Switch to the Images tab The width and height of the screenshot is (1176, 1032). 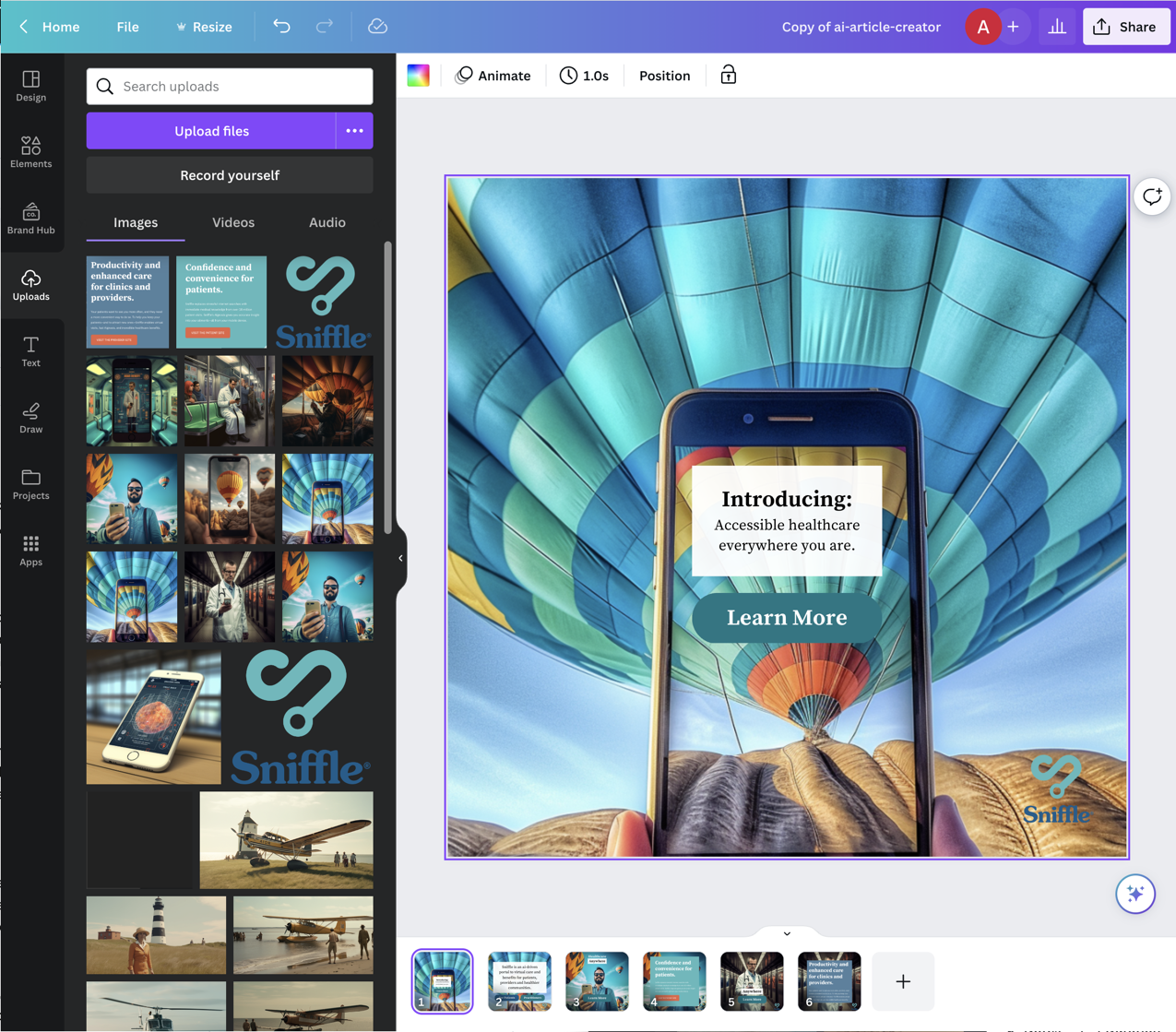click(x=136, y=222)
